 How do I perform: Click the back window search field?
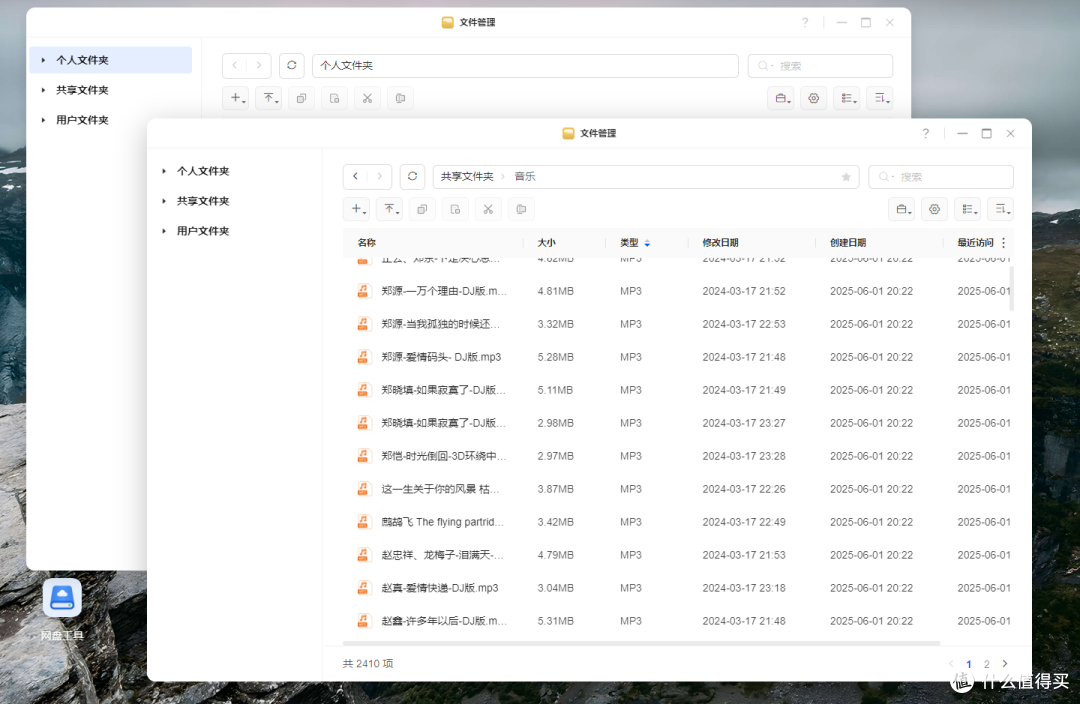[820, 66]
